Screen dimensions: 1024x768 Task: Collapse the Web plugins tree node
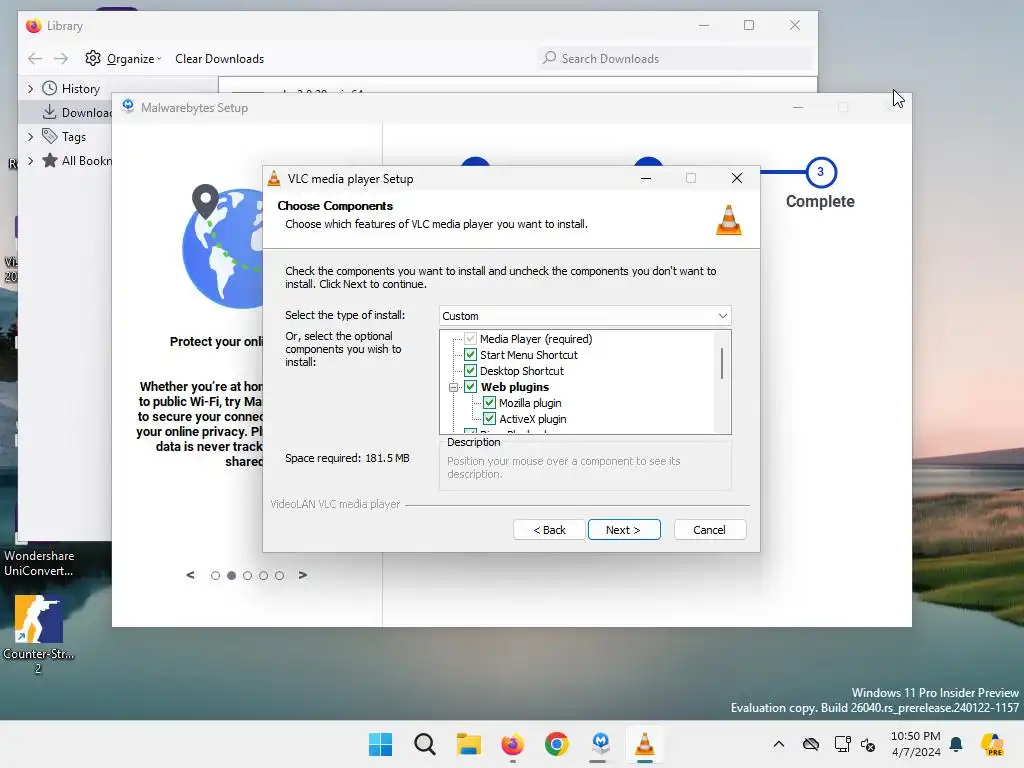[x=453, y=387]
